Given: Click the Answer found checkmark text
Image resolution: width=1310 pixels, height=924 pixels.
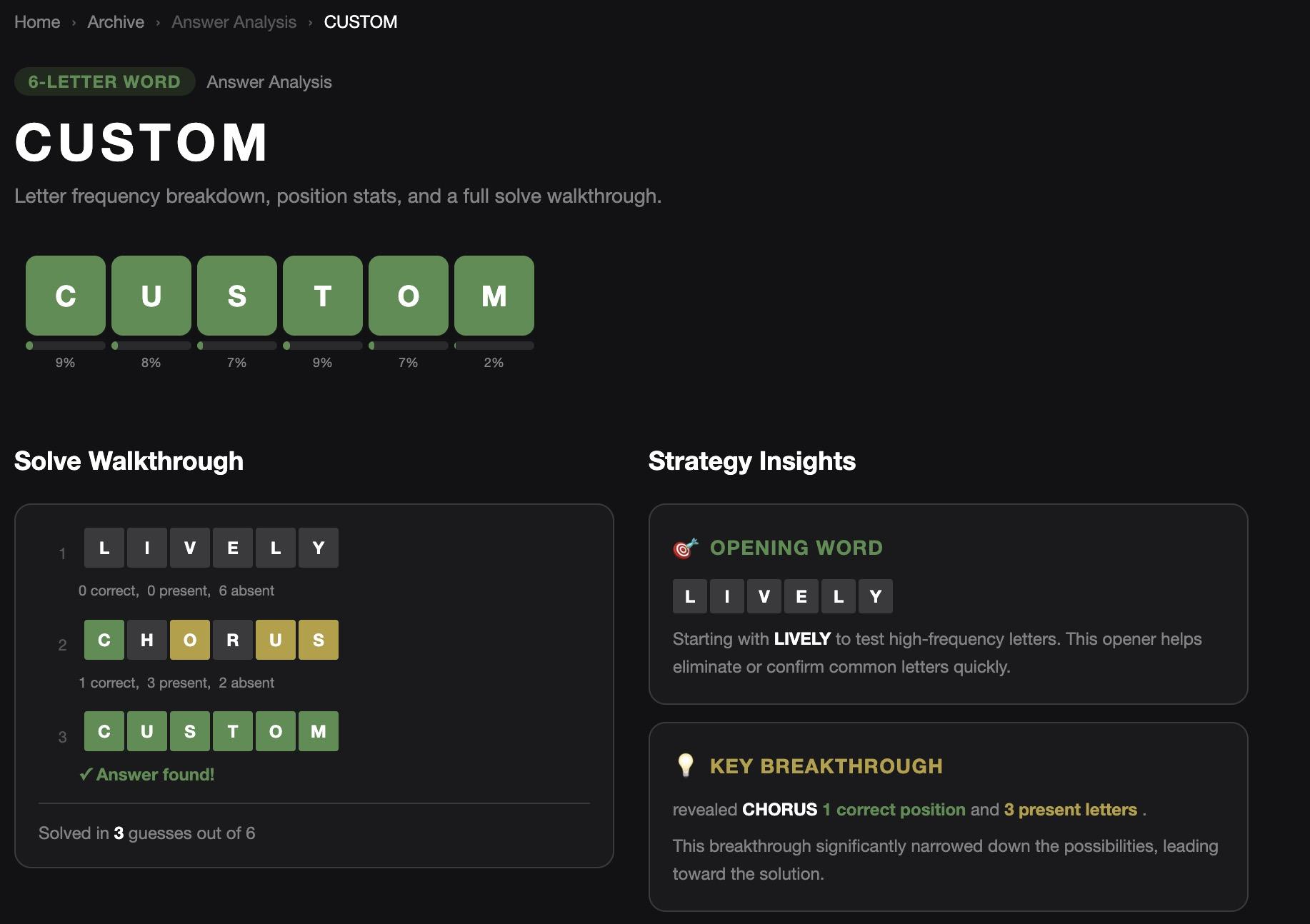Looking at the screenshot, I should (x=147, y=774).
